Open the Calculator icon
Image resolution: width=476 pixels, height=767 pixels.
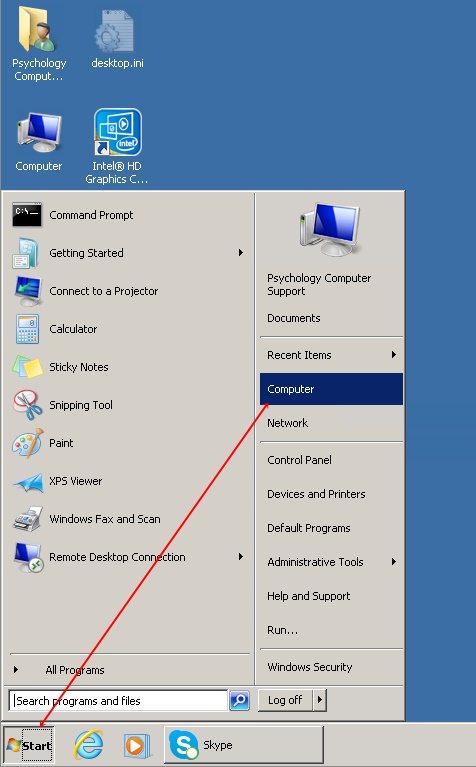tap(27, 329)
